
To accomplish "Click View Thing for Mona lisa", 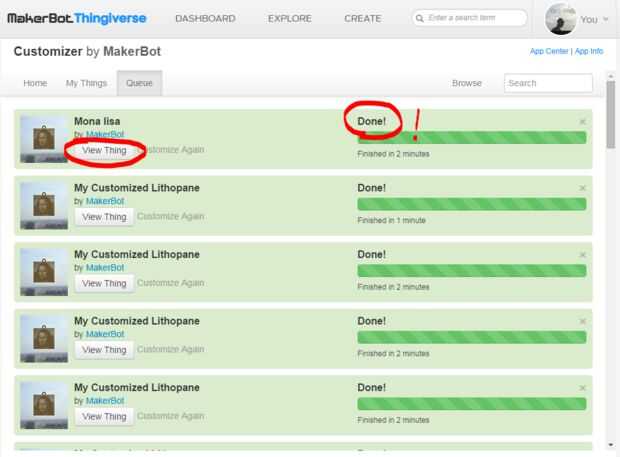I will click(104, 150).
